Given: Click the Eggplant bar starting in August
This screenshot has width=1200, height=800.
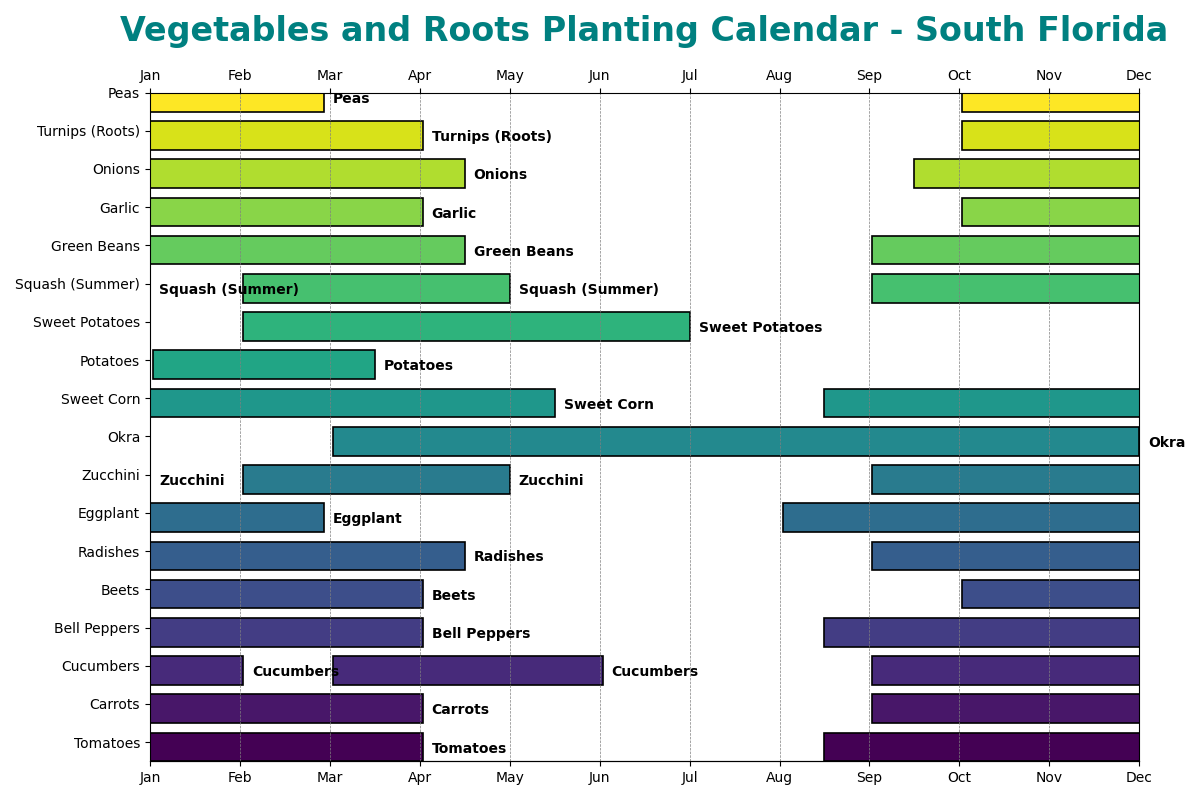Looking at the screenshot, I should pyautogui.click(x=960, y=517).
